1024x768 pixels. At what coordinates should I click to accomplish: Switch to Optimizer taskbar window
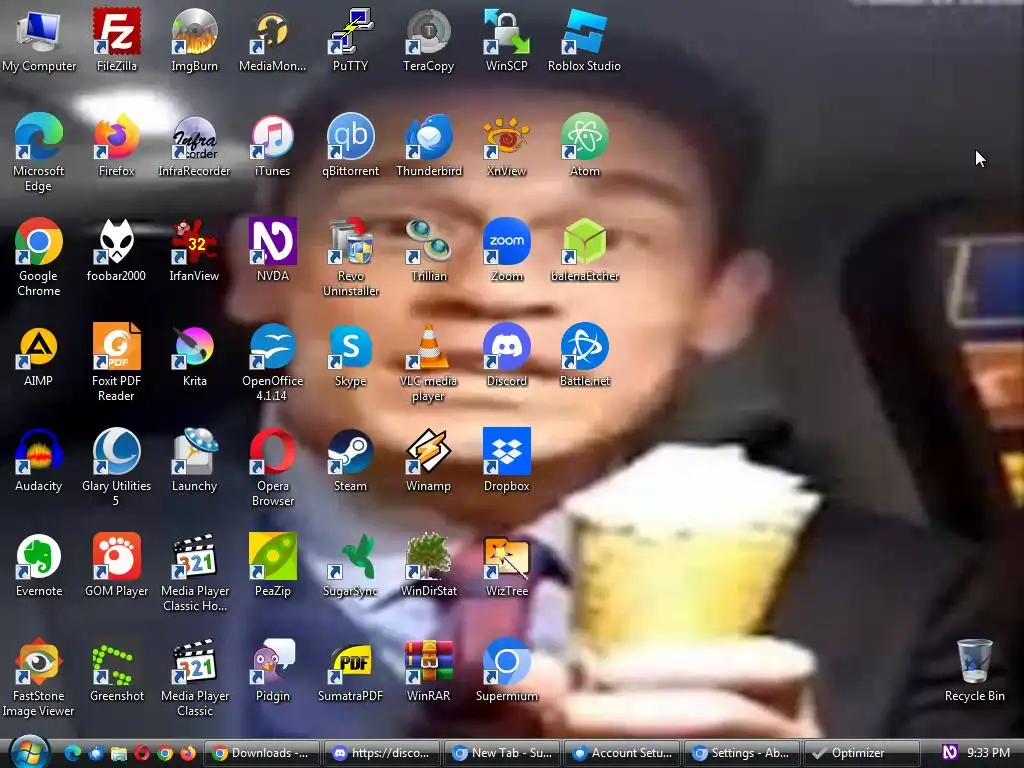863,753
